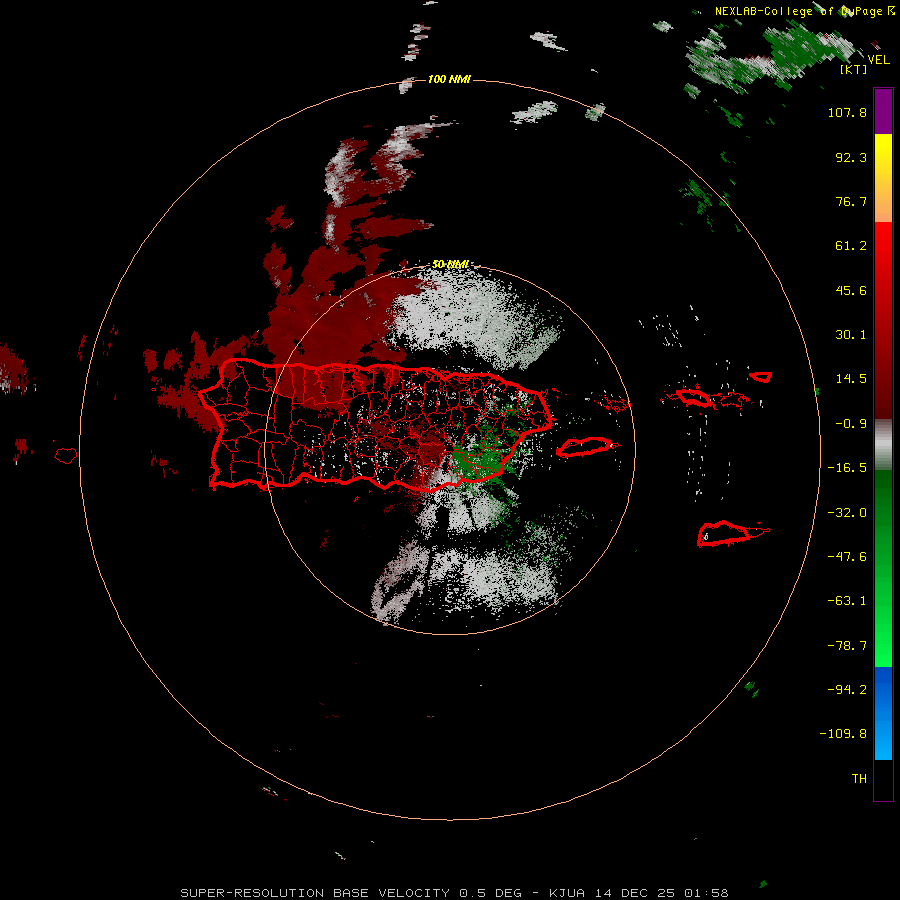
Task: Pick the red segment of the velocity bar
Action: (x=883, y=320)
